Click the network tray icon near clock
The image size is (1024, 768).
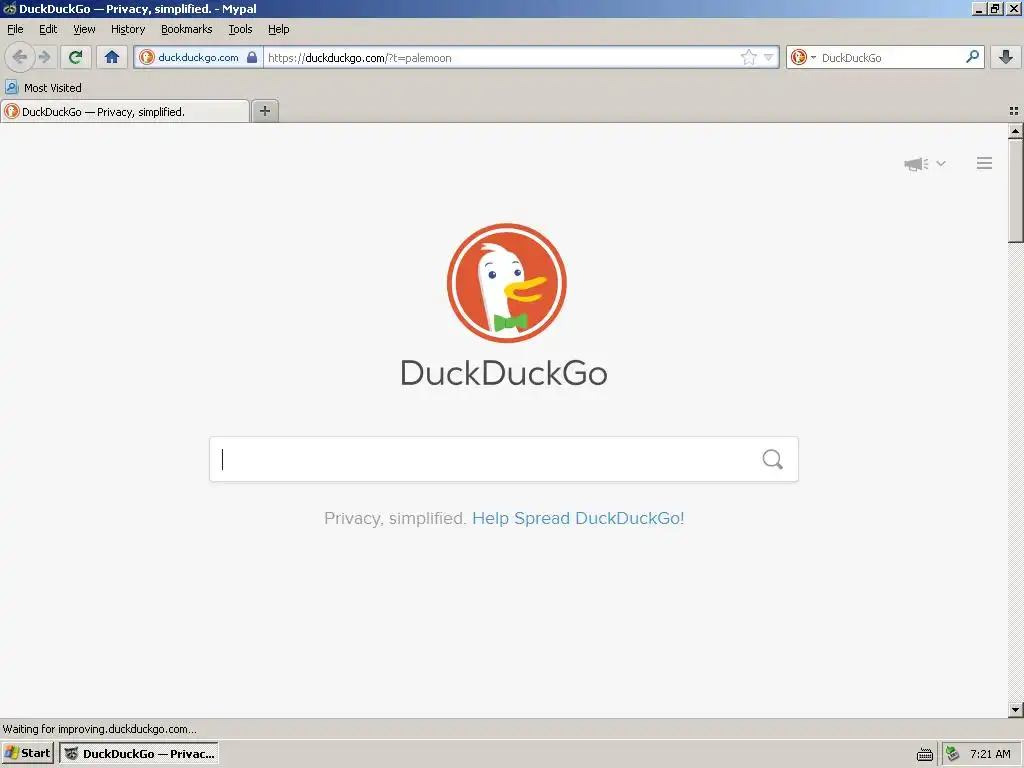953,754
